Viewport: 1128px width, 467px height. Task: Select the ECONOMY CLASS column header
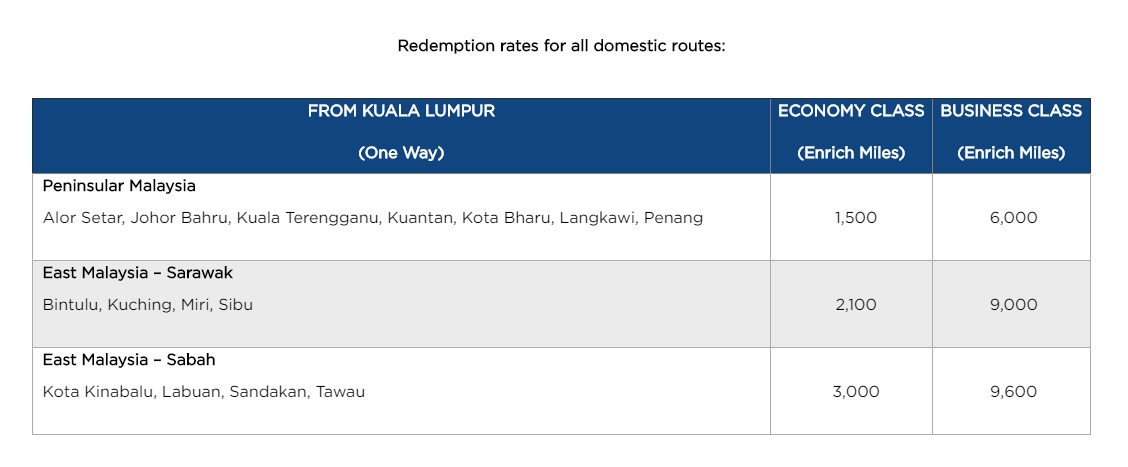[851, 111]
